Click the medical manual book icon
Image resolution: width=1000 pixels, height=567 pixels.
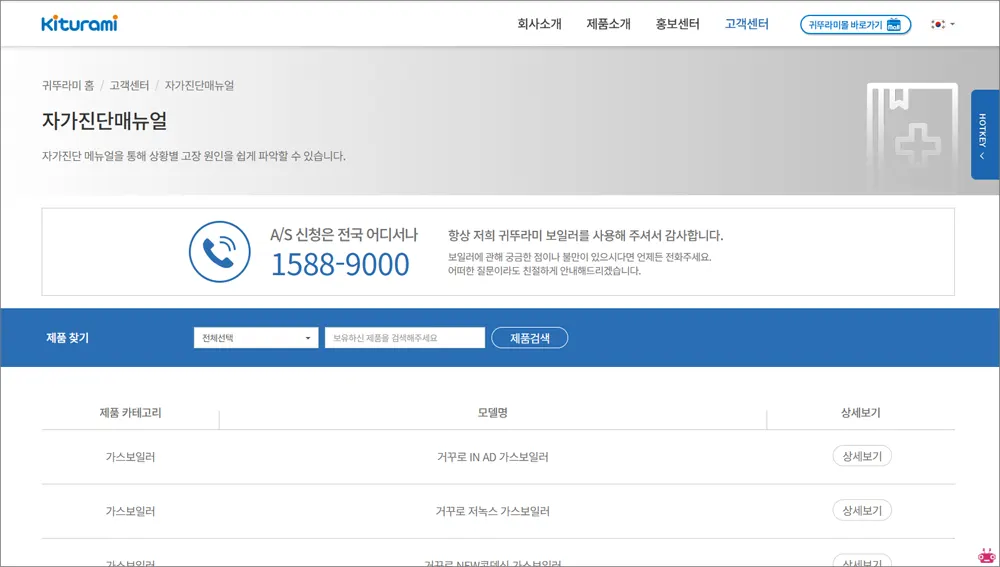point(911,138)
